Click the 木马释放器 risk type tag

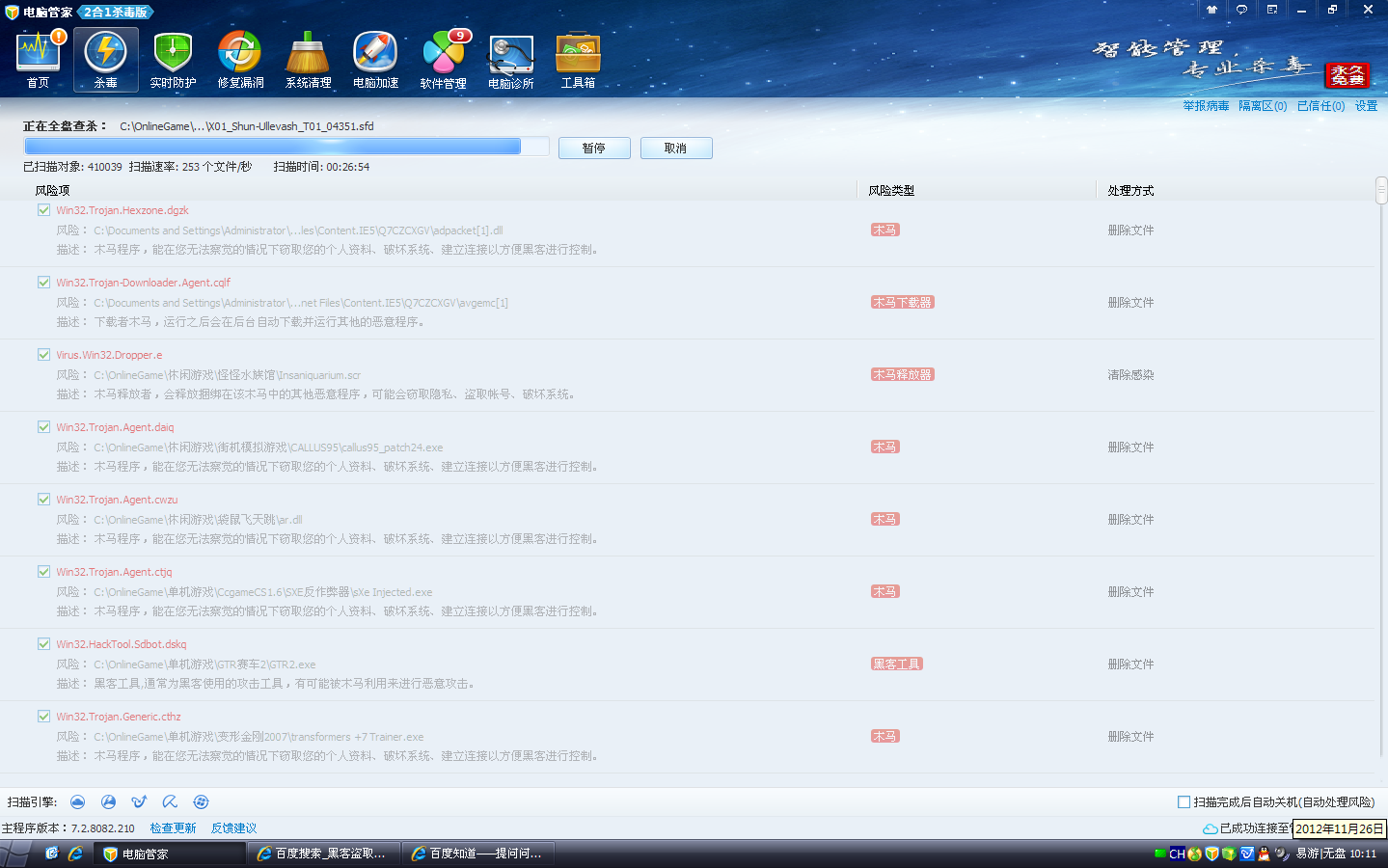coord(902,374)
